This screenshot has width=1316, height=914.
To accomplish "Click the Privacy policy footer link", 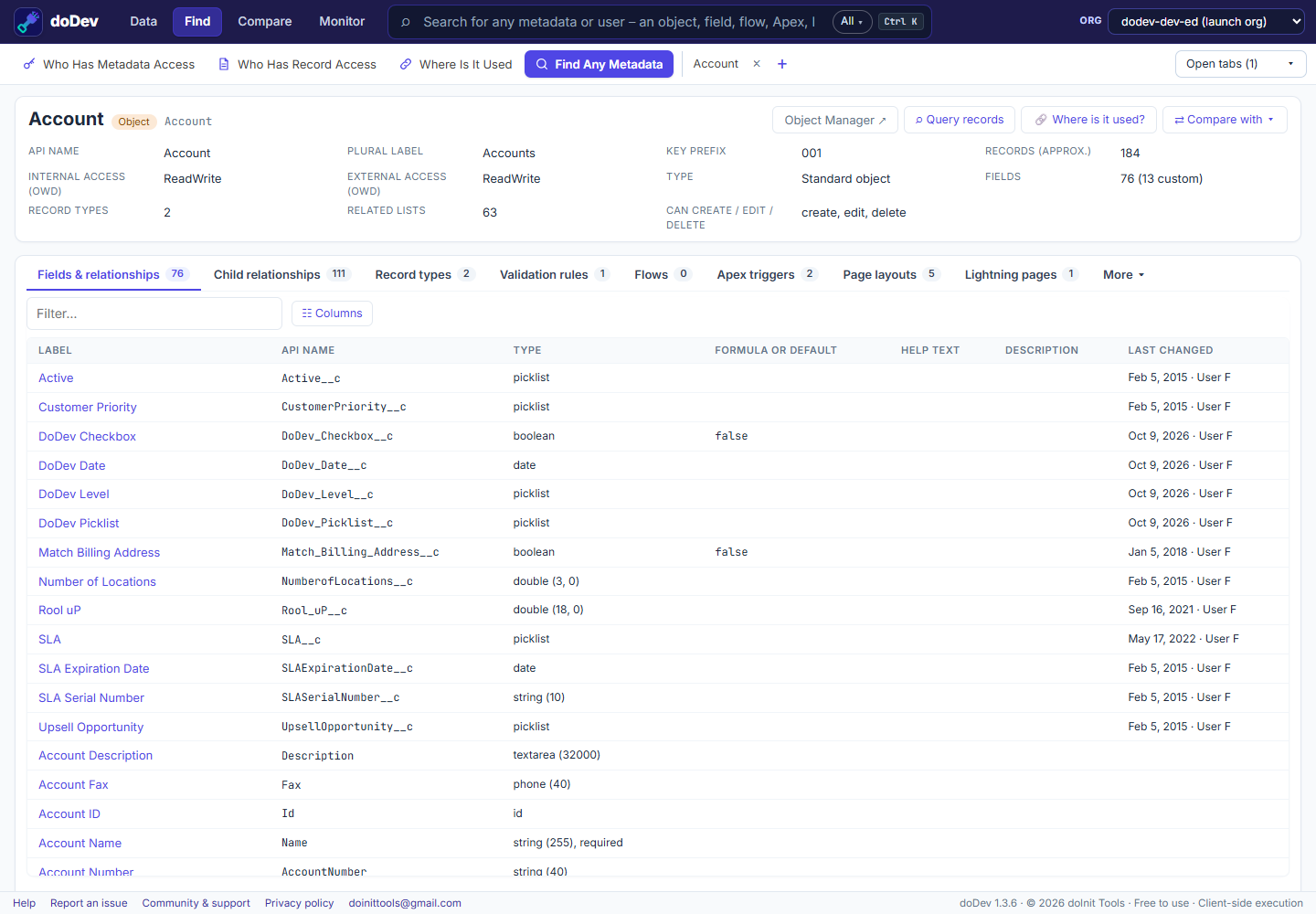I will [300, 903].
